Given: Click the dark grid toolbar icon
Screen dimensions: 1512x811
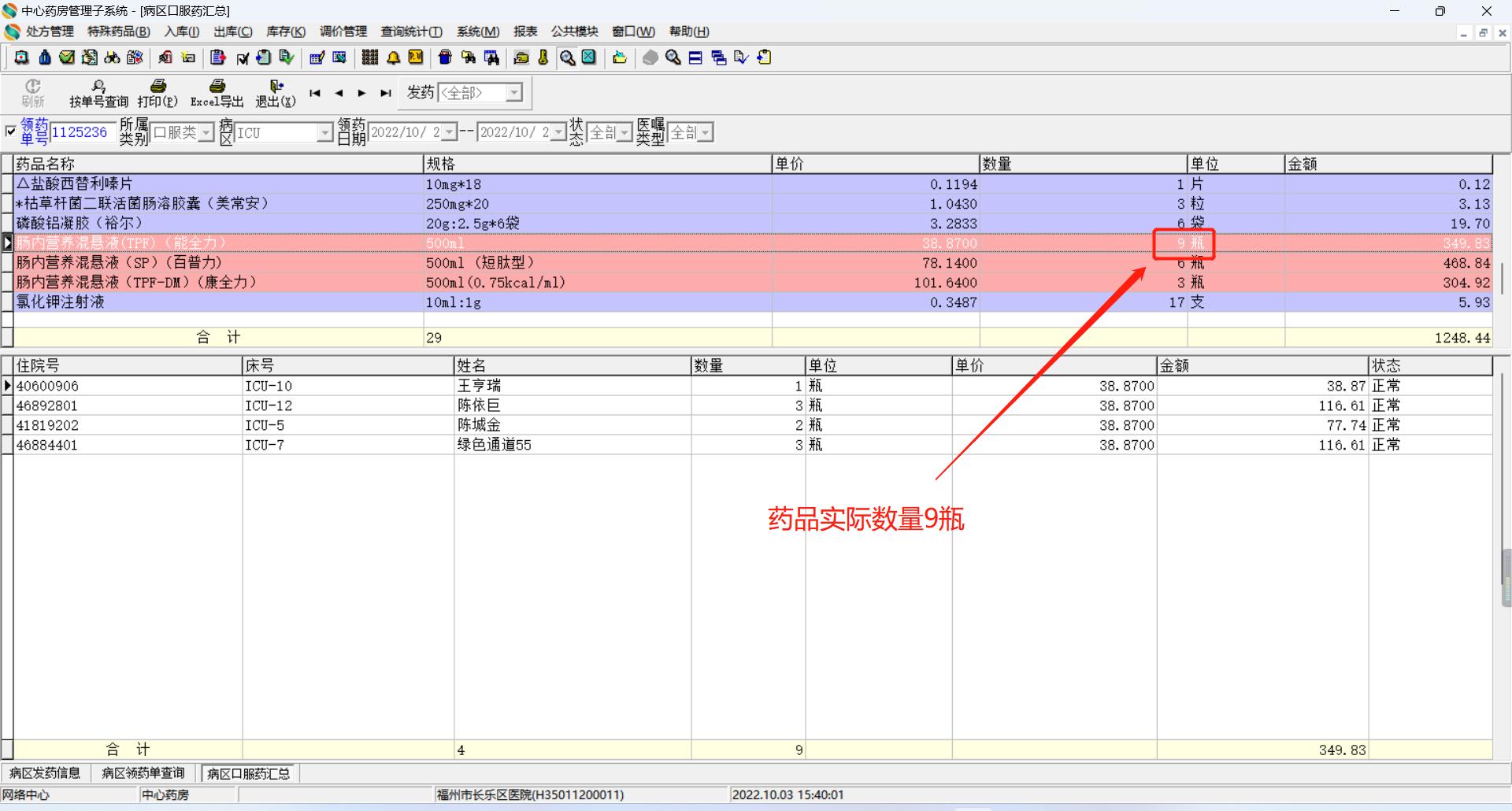Looking at the screenshot, I should [x=370, y=57].
